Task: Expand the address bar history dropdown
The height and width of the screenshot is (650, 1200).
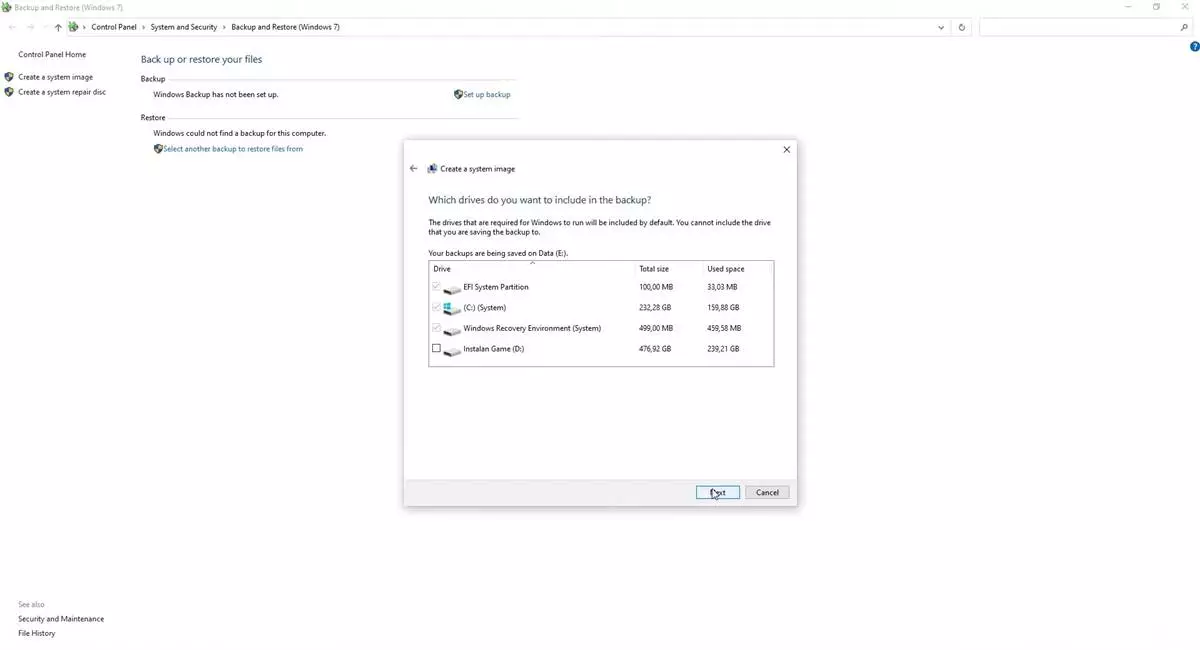Action: (942, 27)
